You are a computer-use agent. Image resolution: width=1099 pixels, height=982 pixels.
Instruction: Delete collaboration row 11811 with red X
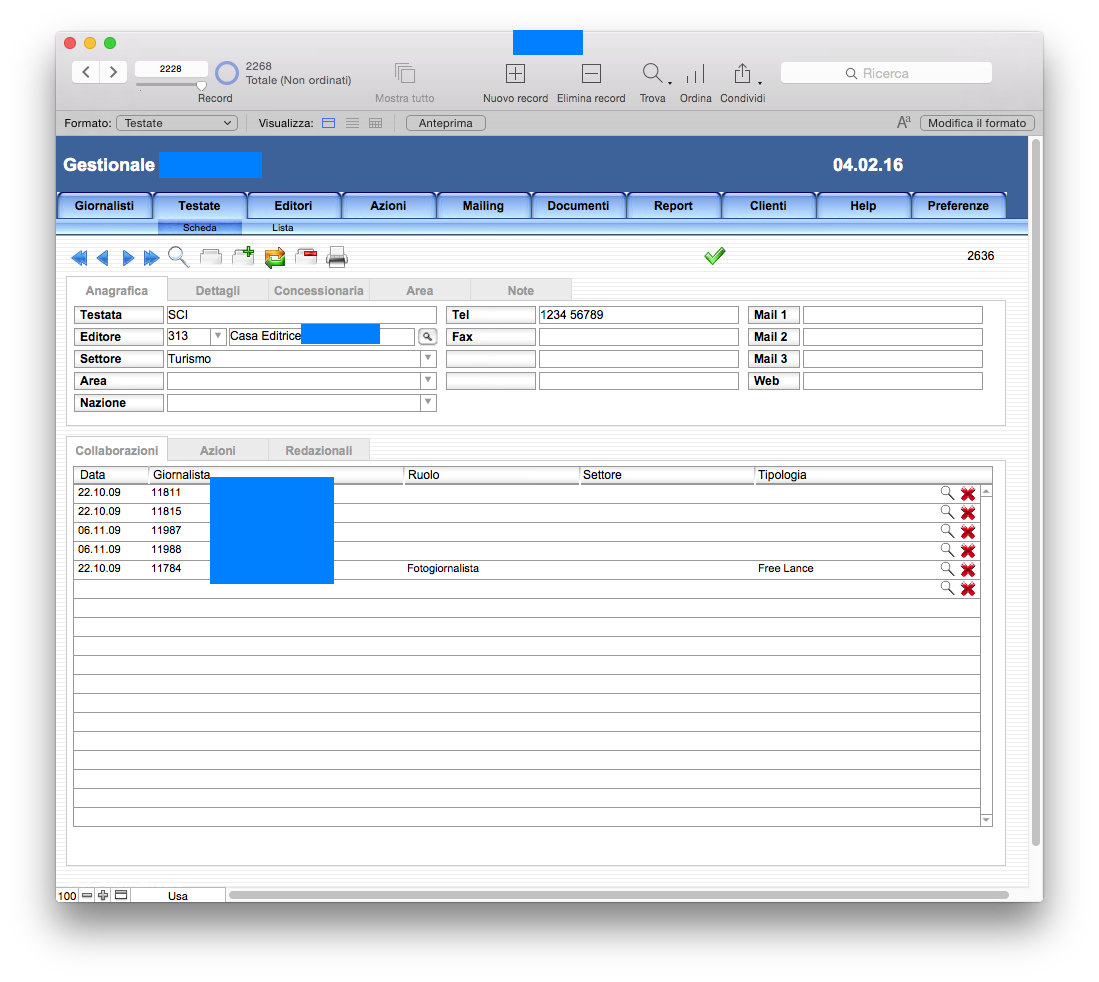968,493
